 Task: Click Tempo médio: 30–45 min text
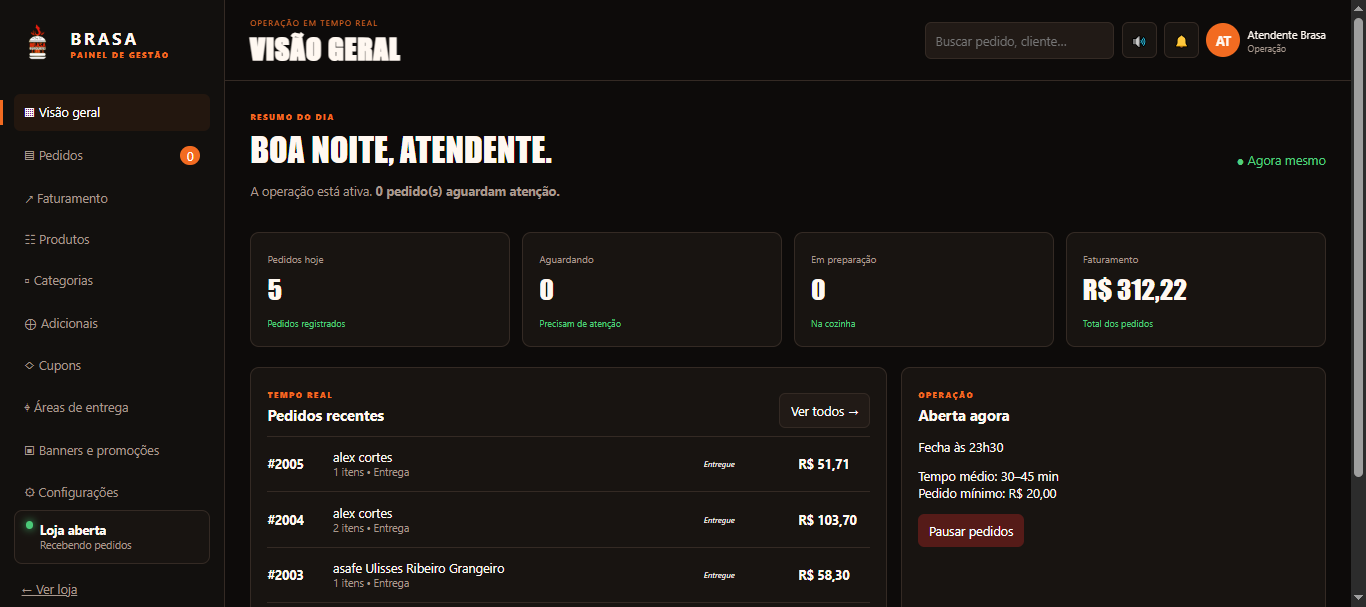988,476
